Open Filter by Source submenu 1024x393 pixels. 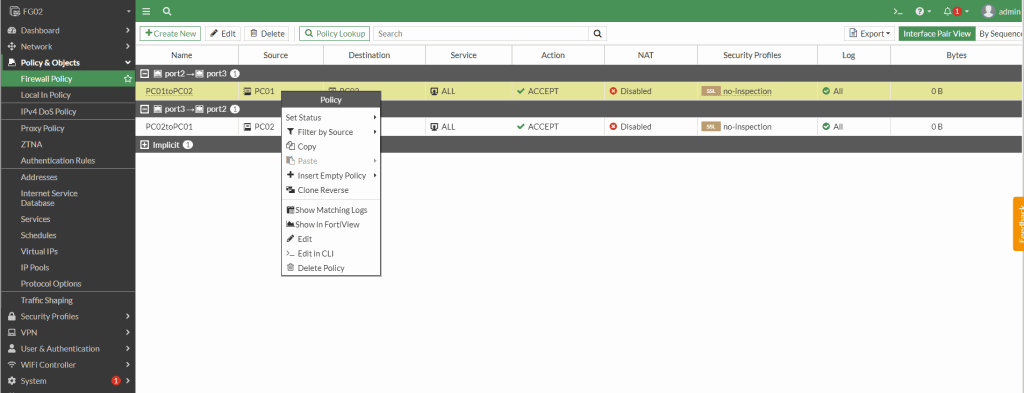[x=331, y=132]
